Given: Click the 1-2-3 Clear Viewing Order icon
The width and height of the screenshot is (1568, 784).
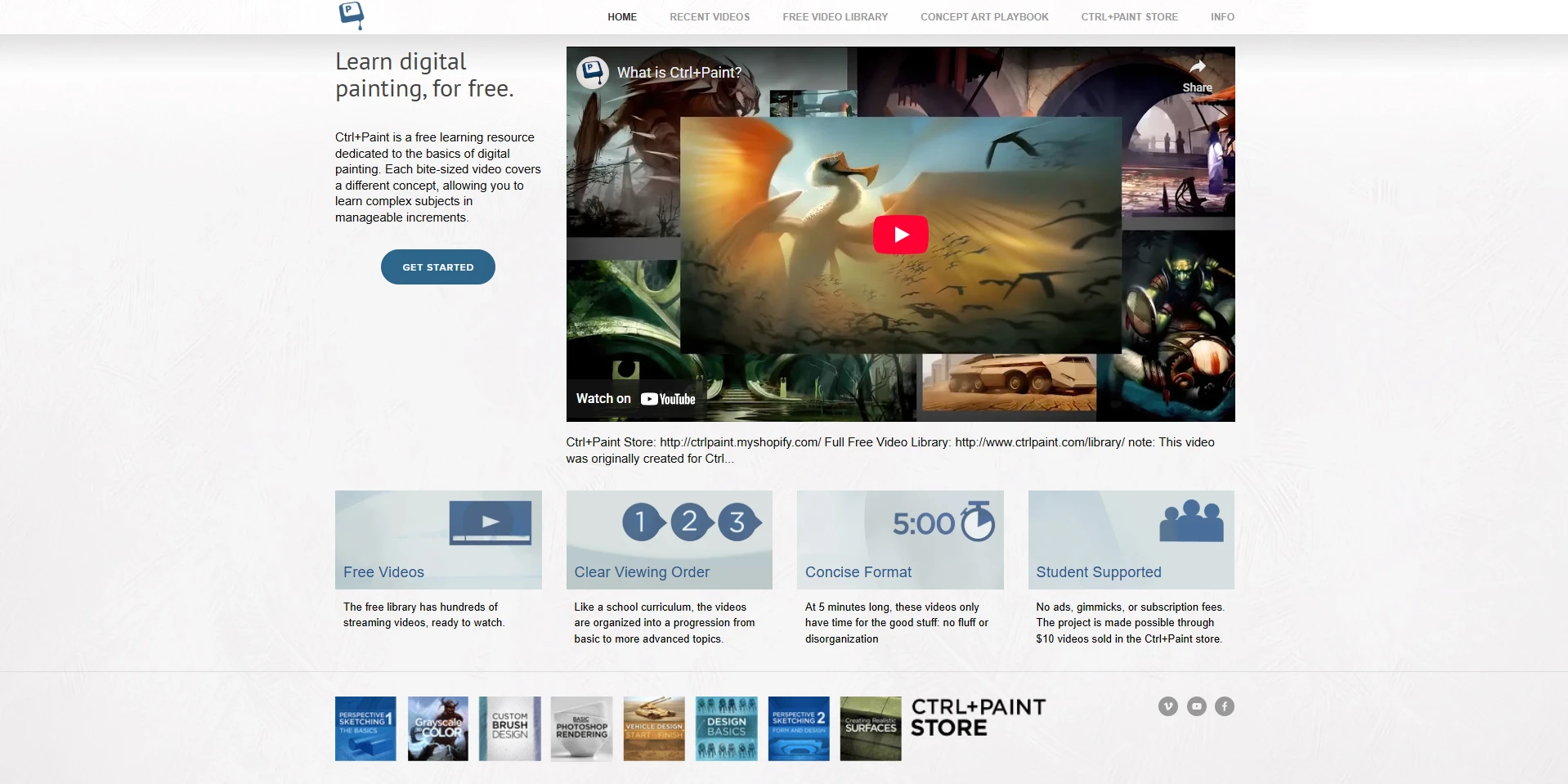Looking at the screenshot, I should pyautogui.click(x=691, y=522).
